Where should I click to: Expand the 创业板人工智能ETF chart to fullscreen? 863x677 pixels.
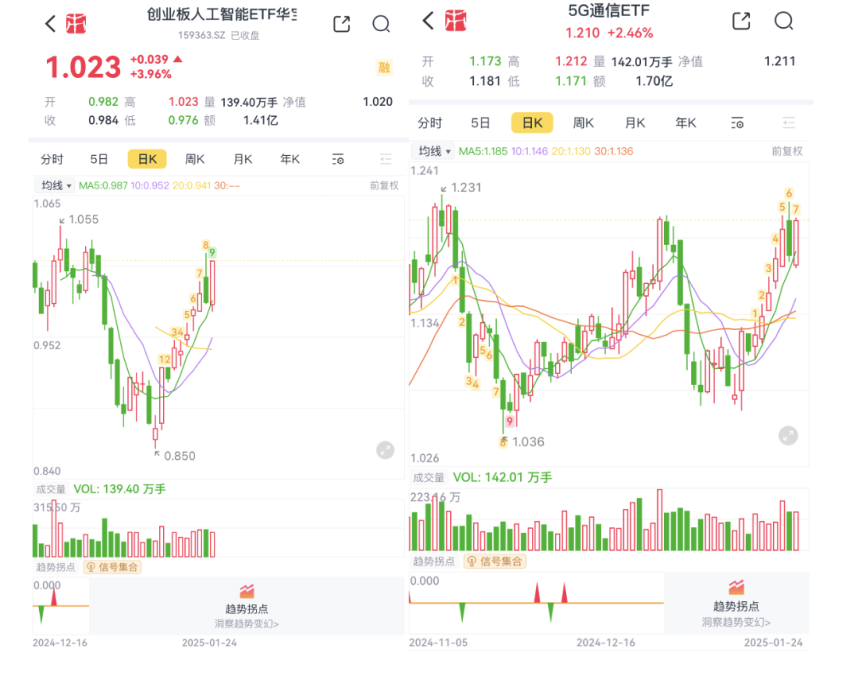[385, 450]
